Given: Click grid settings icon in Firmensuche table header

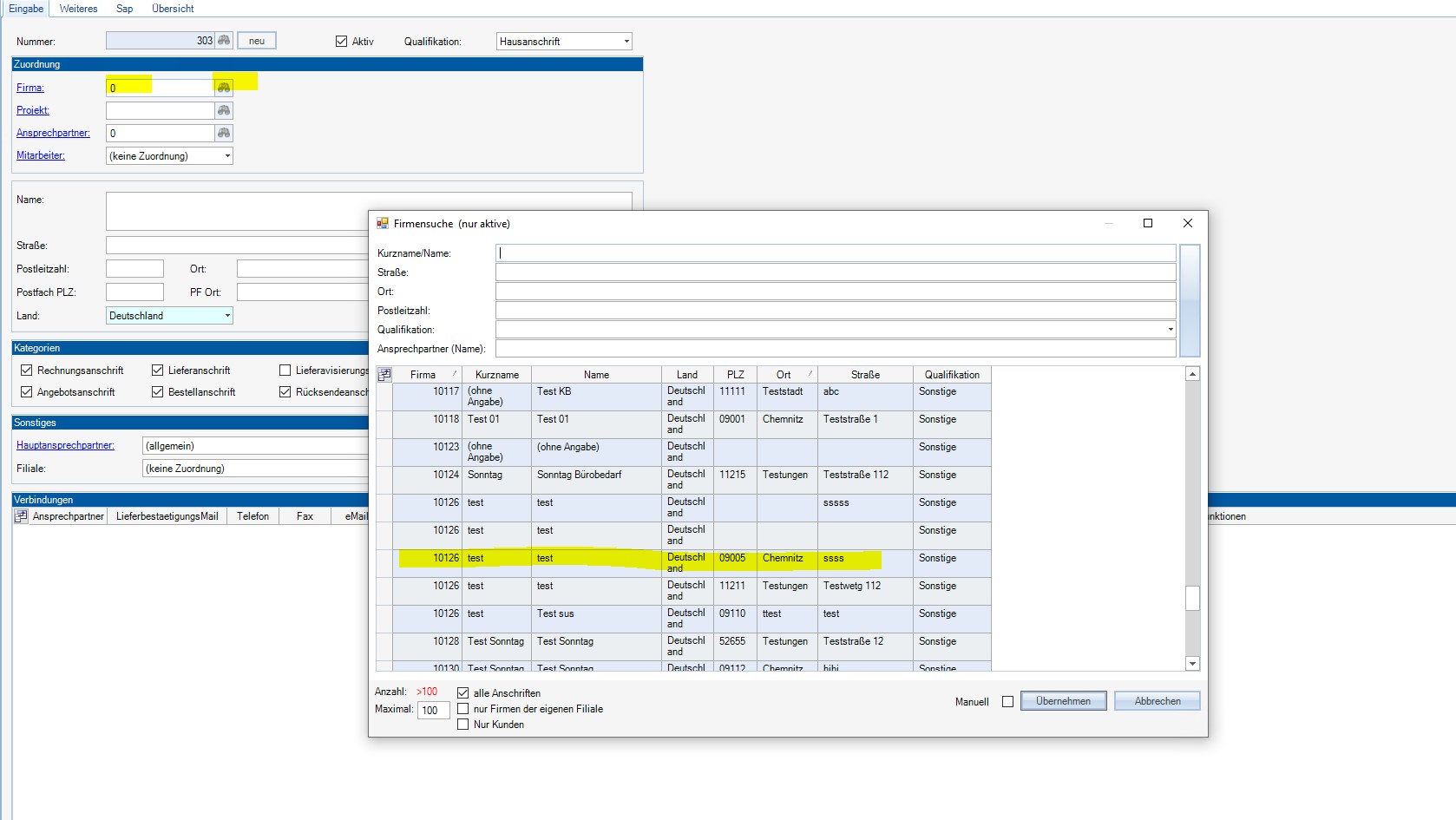Looking at the screenshot, I should pyautogui.click(x=384, y=375).
